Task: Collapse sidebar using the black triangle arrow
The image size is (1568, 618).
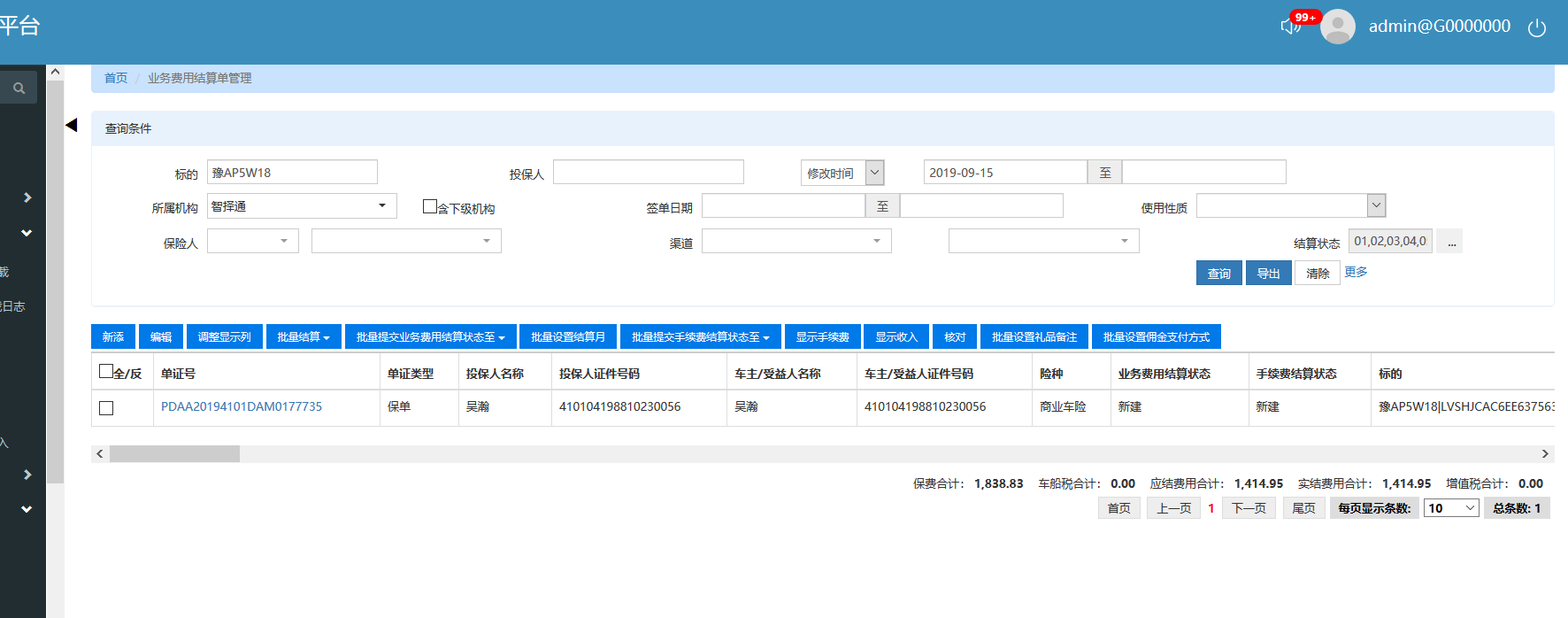Action: click(x=72, y=125)
